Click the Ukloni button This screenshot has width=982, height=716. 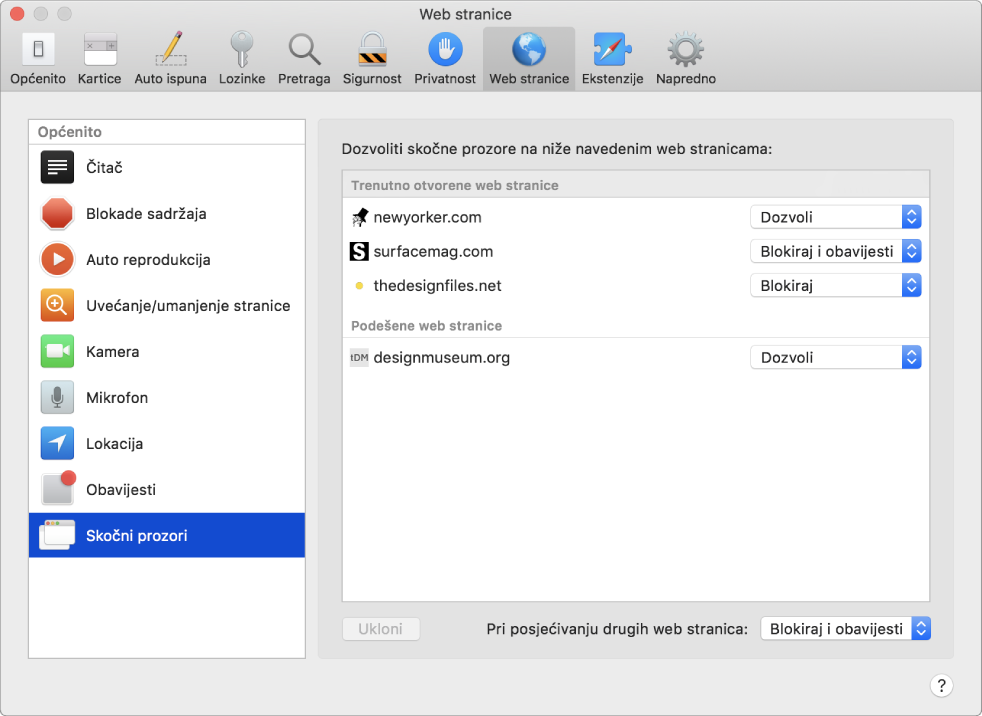381,629
